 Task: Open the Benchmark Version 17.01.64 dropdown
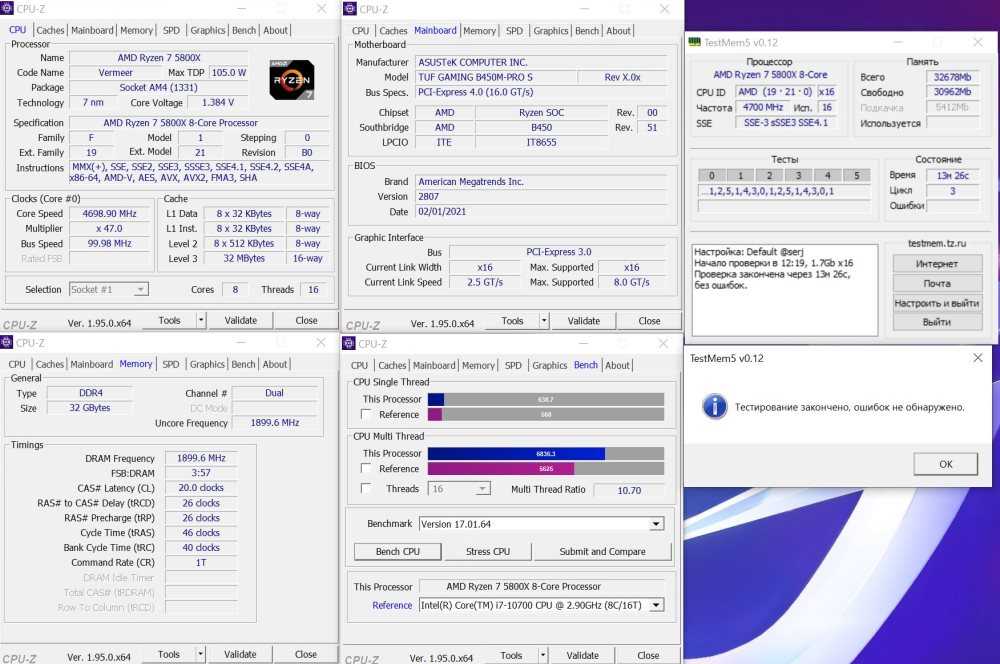click(x=656, y=524)
